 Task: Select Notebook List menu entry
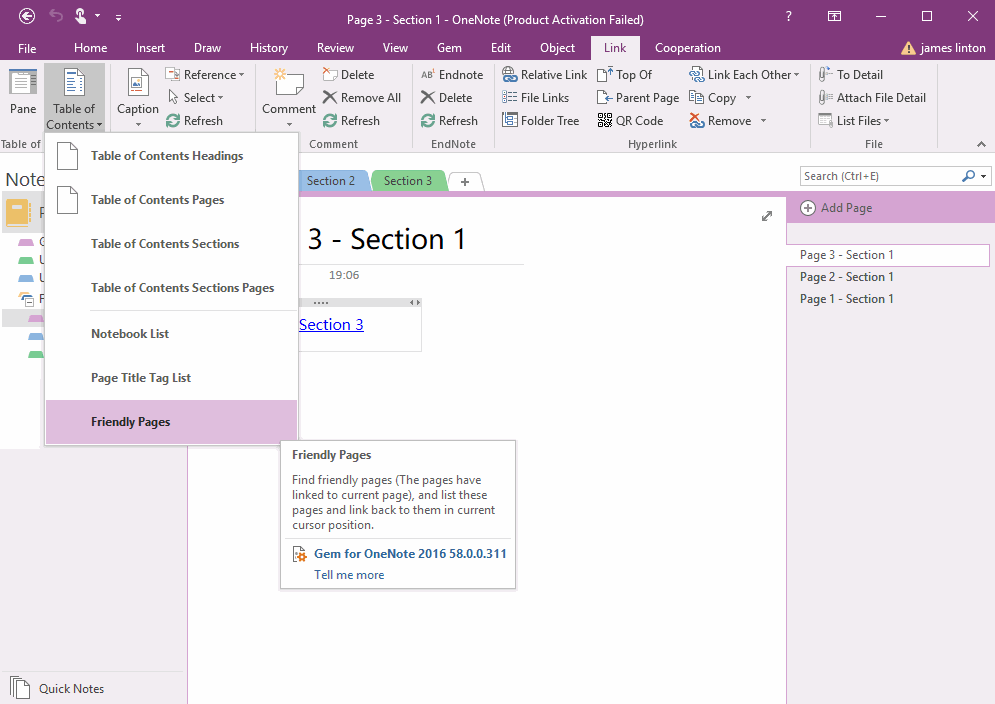(x=171, y=334)
